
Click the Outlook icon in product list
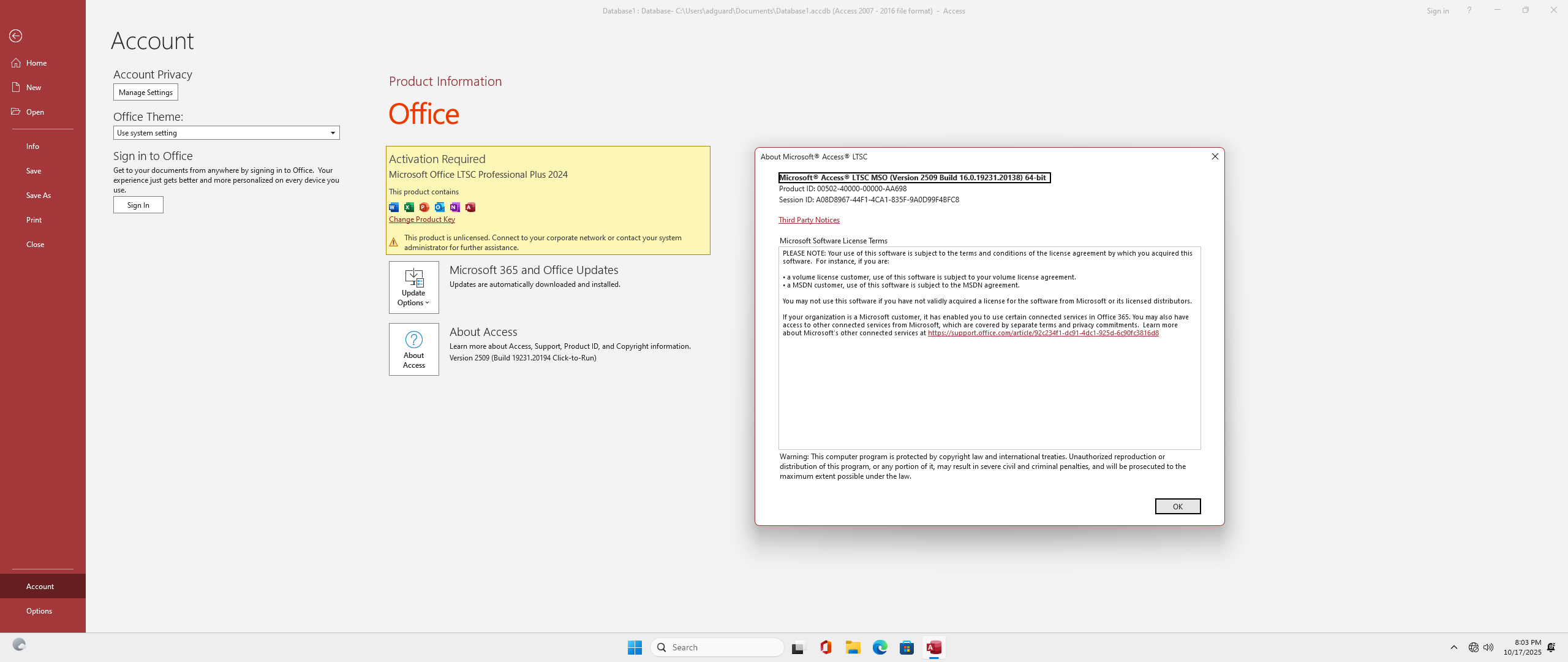point(440,207)
